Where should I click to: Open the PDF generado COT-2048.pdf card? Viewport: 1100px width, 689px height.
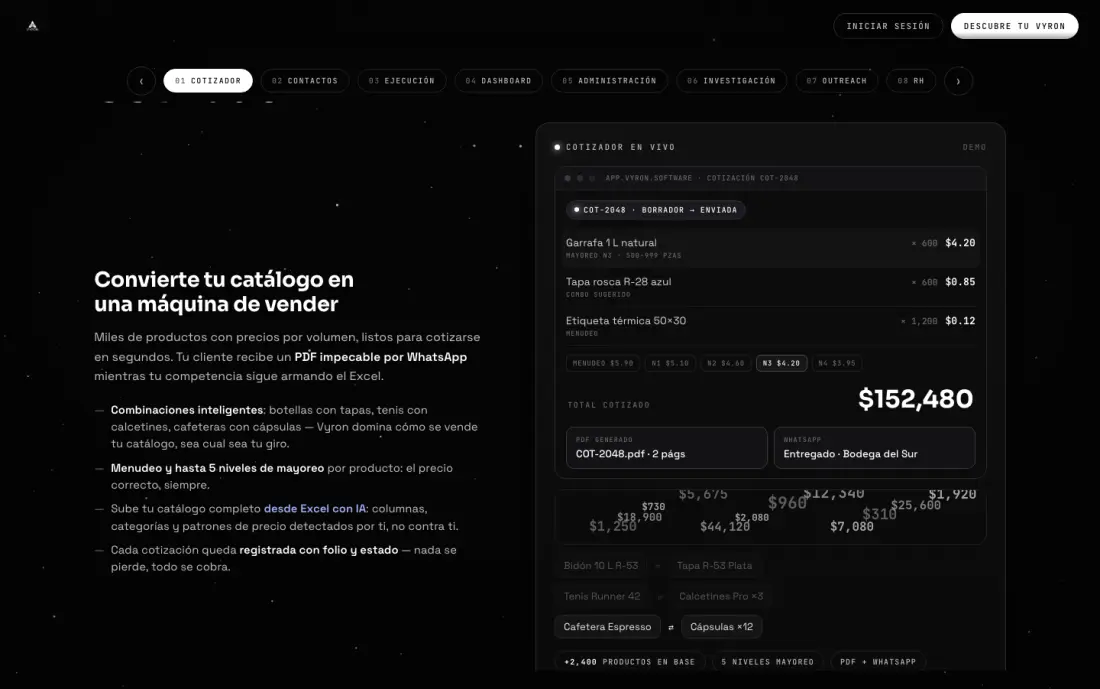(x=666, y=448)
